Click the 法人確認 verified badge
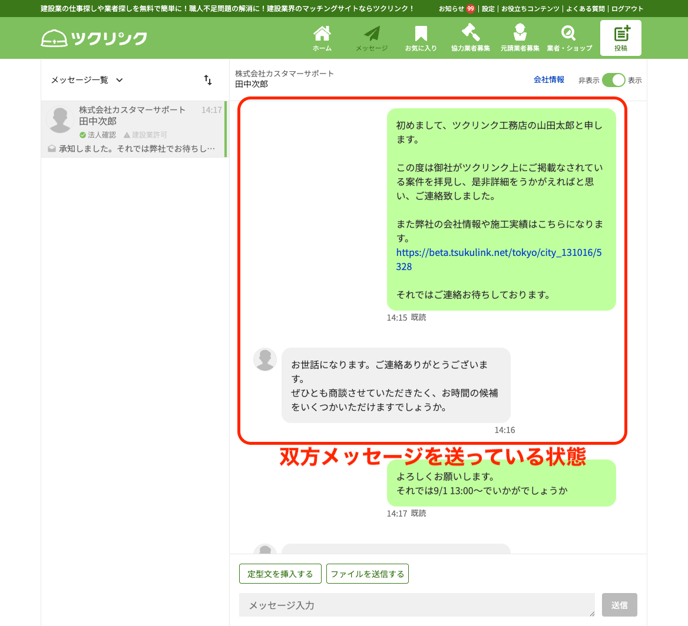The height and width of the screenshot is (626, 688). 98,135
